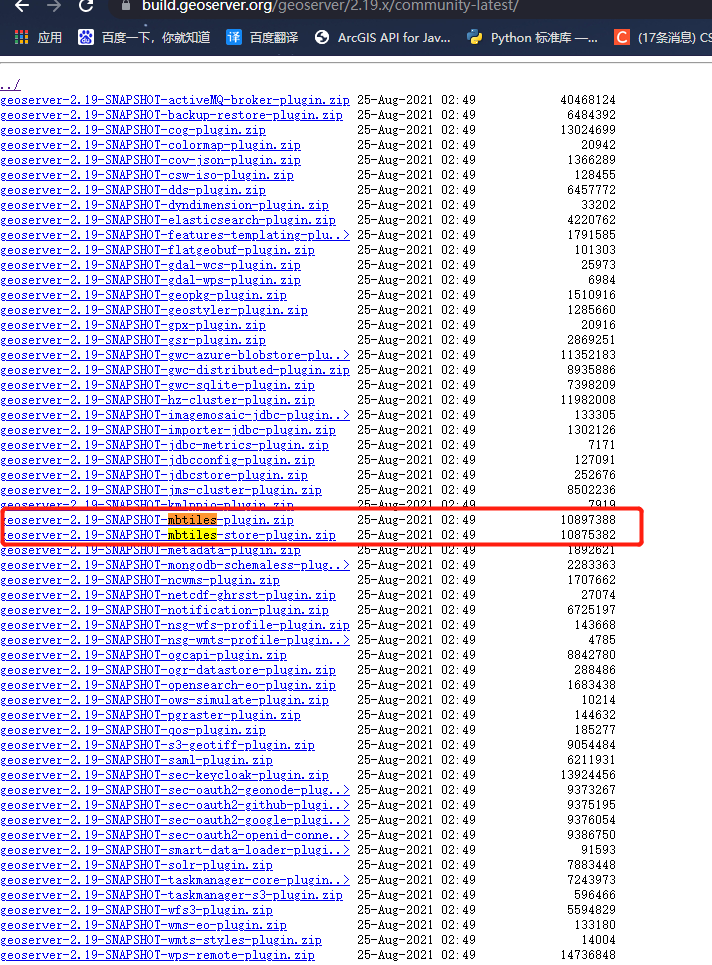Download the backup-restore-plugin.zip file

(171, 115)
